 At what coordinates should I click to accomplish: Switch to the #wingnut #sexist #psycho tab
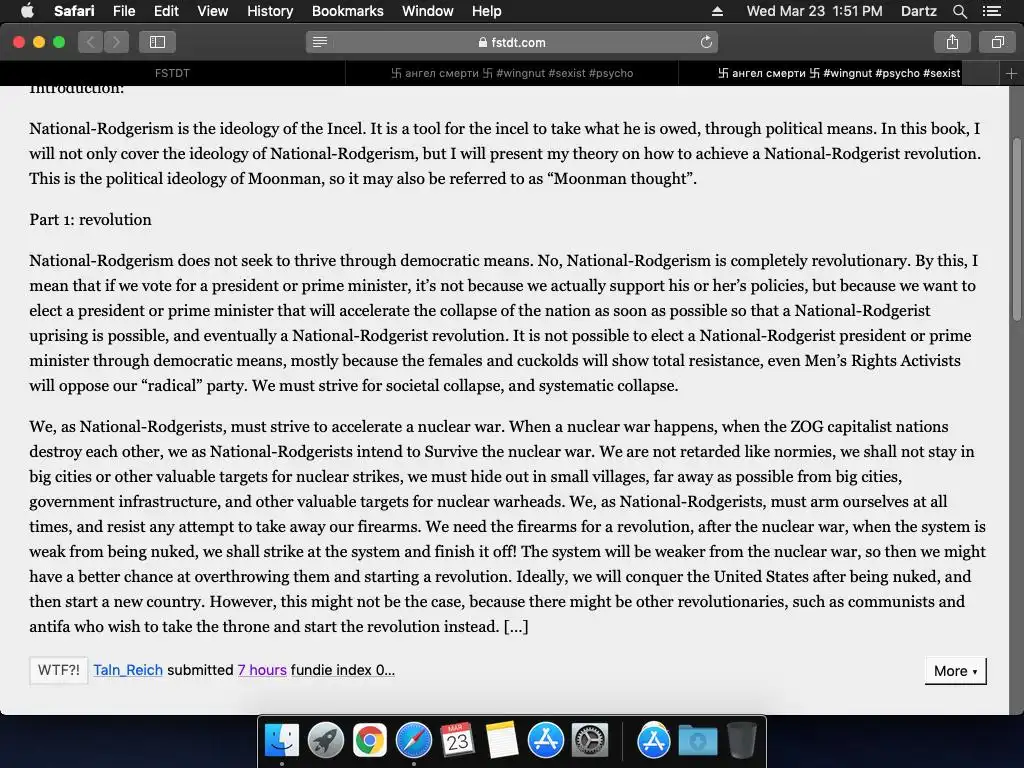tap(512, 73)
